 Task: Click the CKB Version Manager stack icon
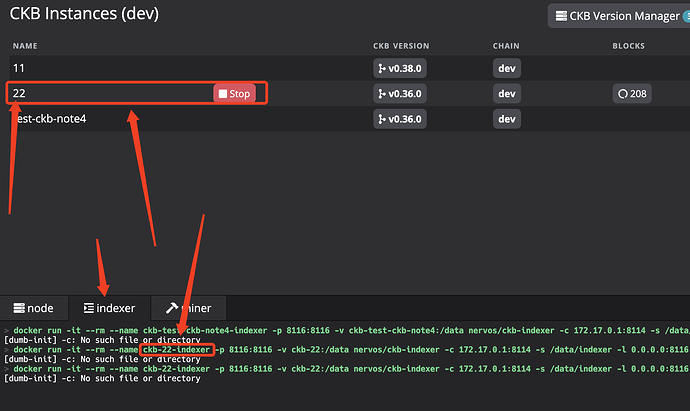coord(561,16)
